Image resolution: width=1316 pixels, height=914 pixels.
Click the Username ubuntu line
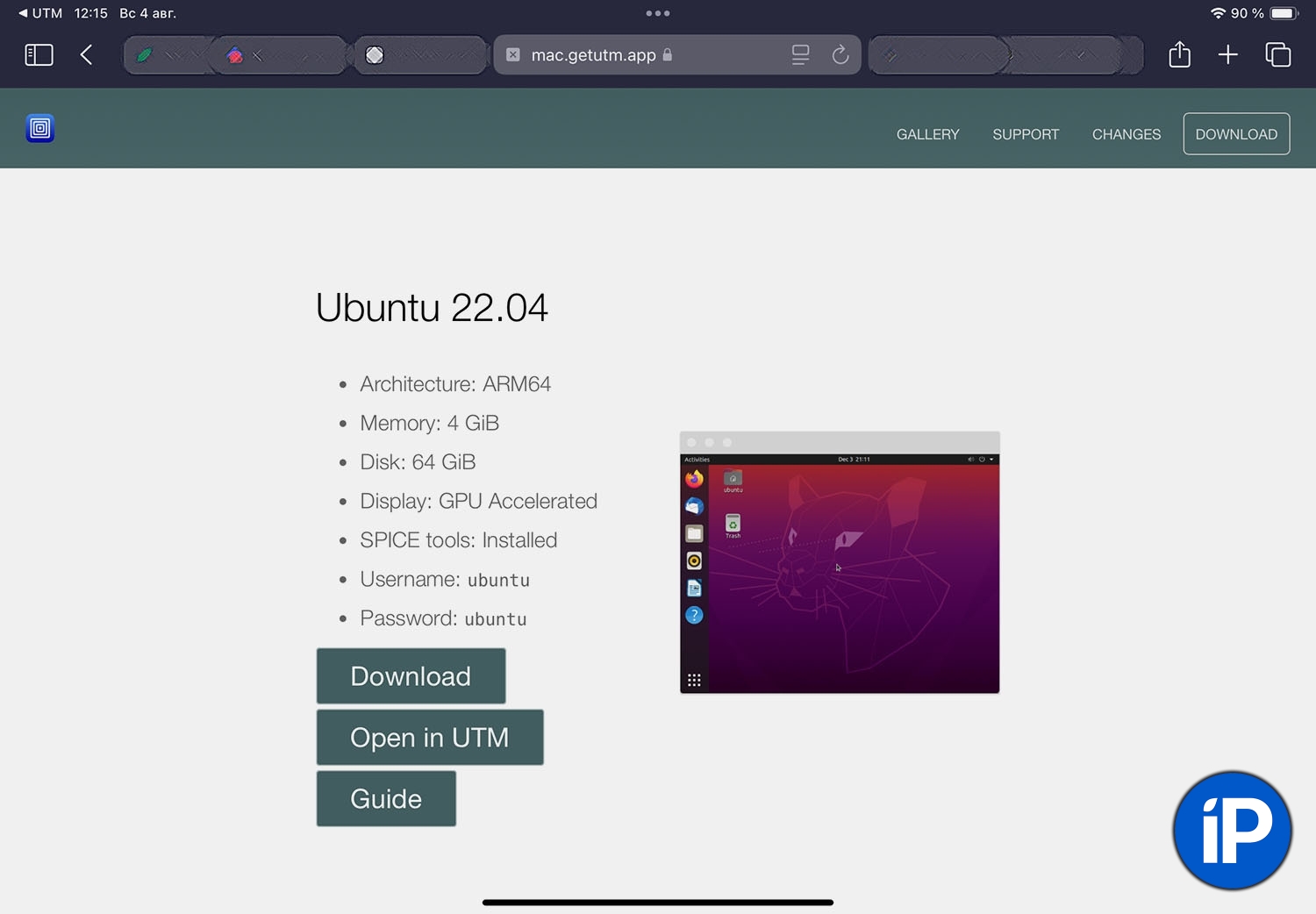pyautogui.click(x=445, y=580)
